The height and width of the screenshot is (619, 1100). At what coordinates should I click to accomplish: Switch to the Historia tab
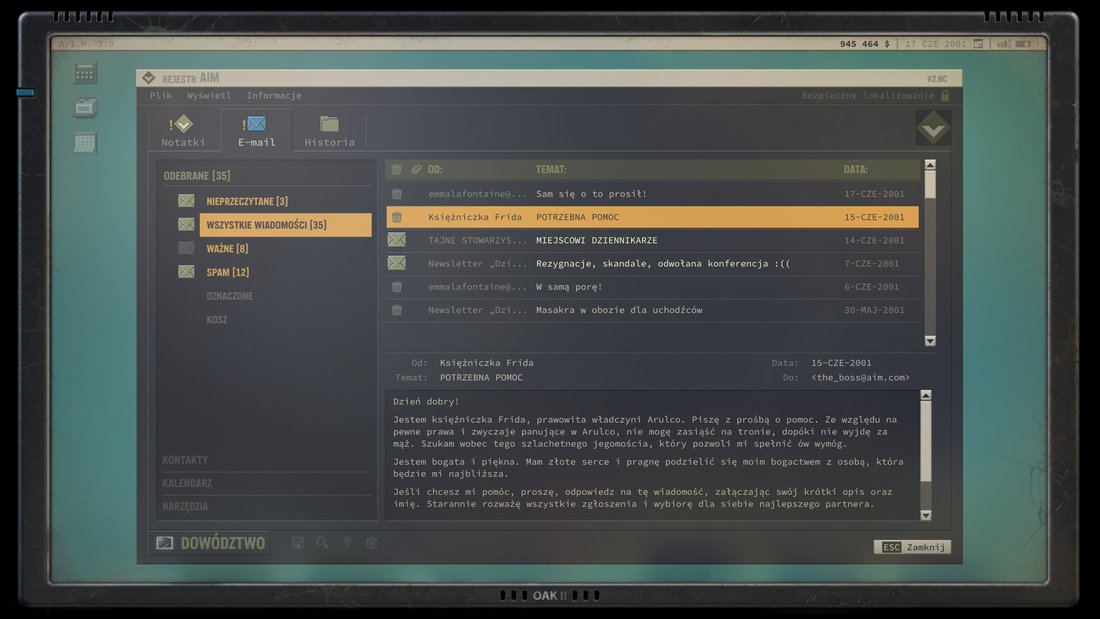pyautogui.click(x=329, y=131)
